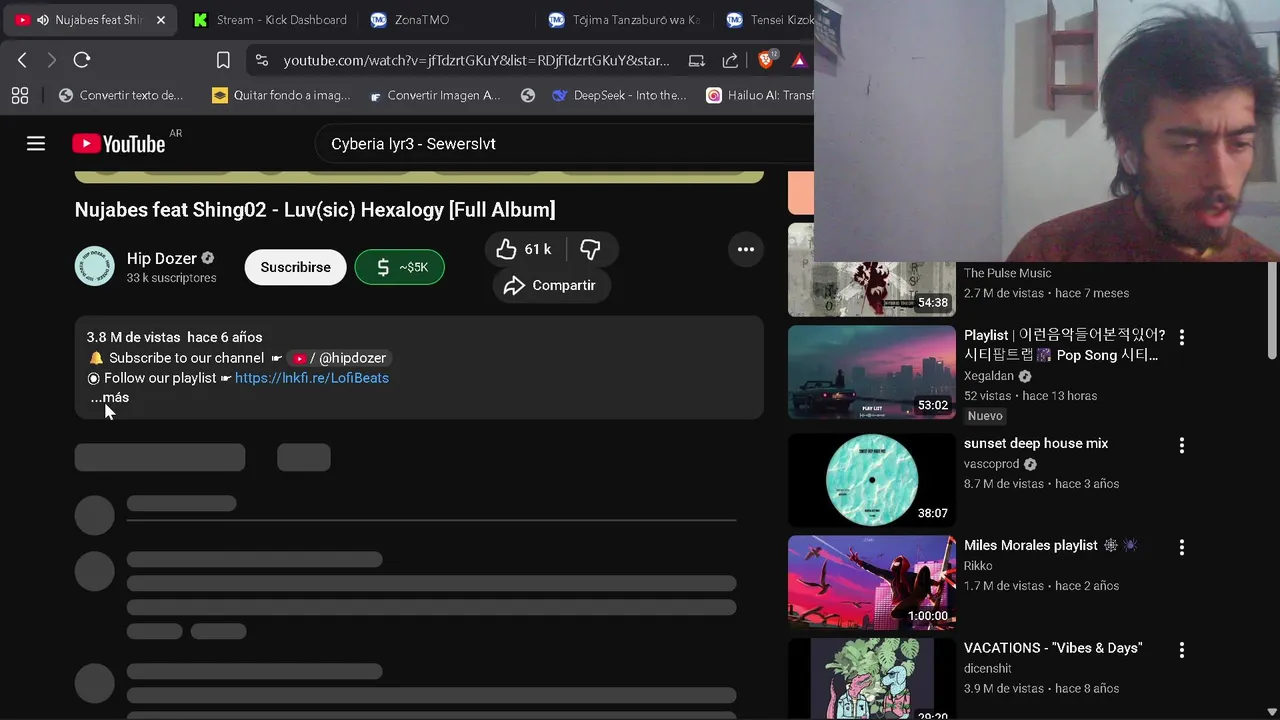Click the Compartir share button

tap(551, 286)
